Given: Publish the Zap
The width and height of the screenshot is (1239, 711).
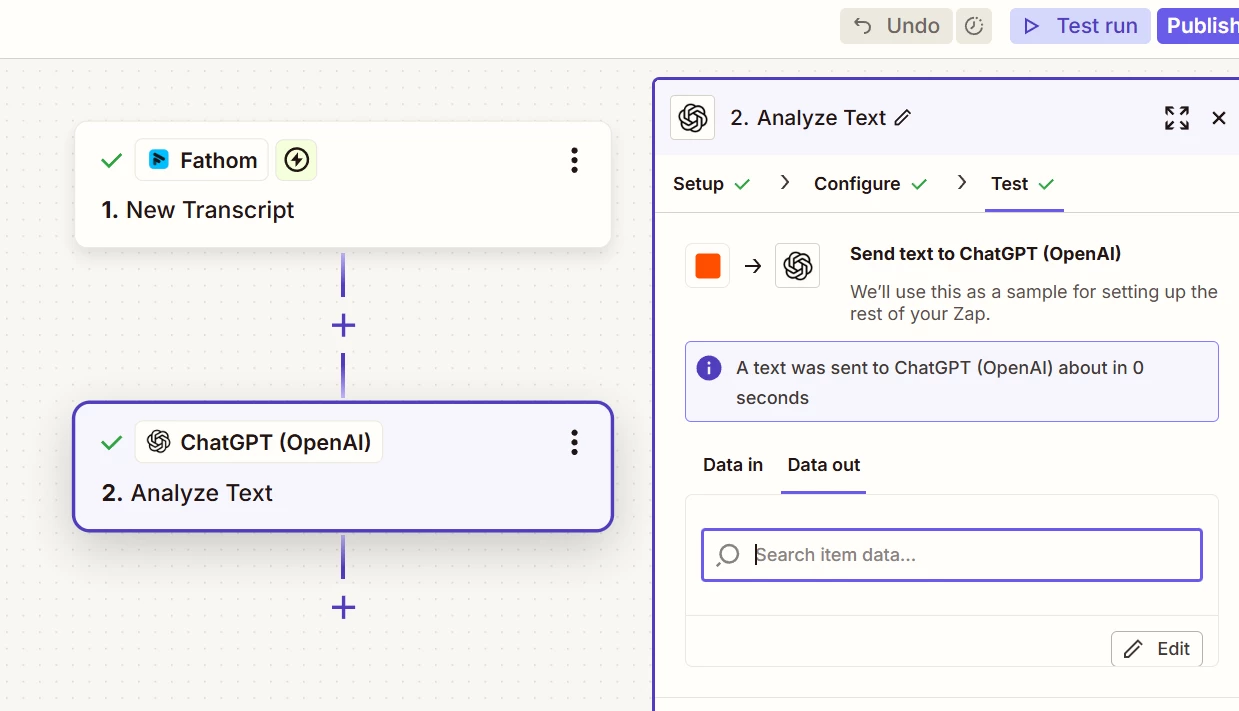Looking at the screenshot, I should 1198,26.
